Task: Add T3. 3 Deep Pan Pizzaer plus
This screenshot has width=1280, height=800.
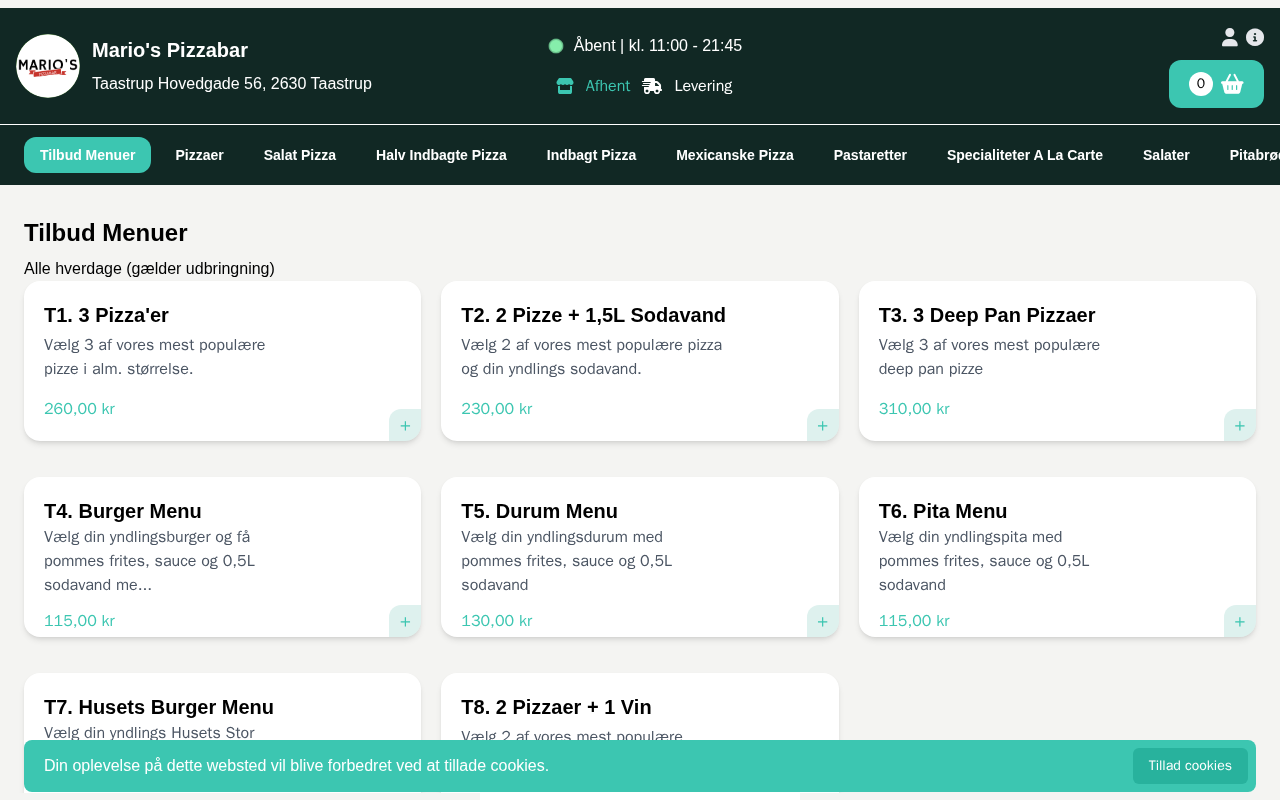Action: 1239,425
